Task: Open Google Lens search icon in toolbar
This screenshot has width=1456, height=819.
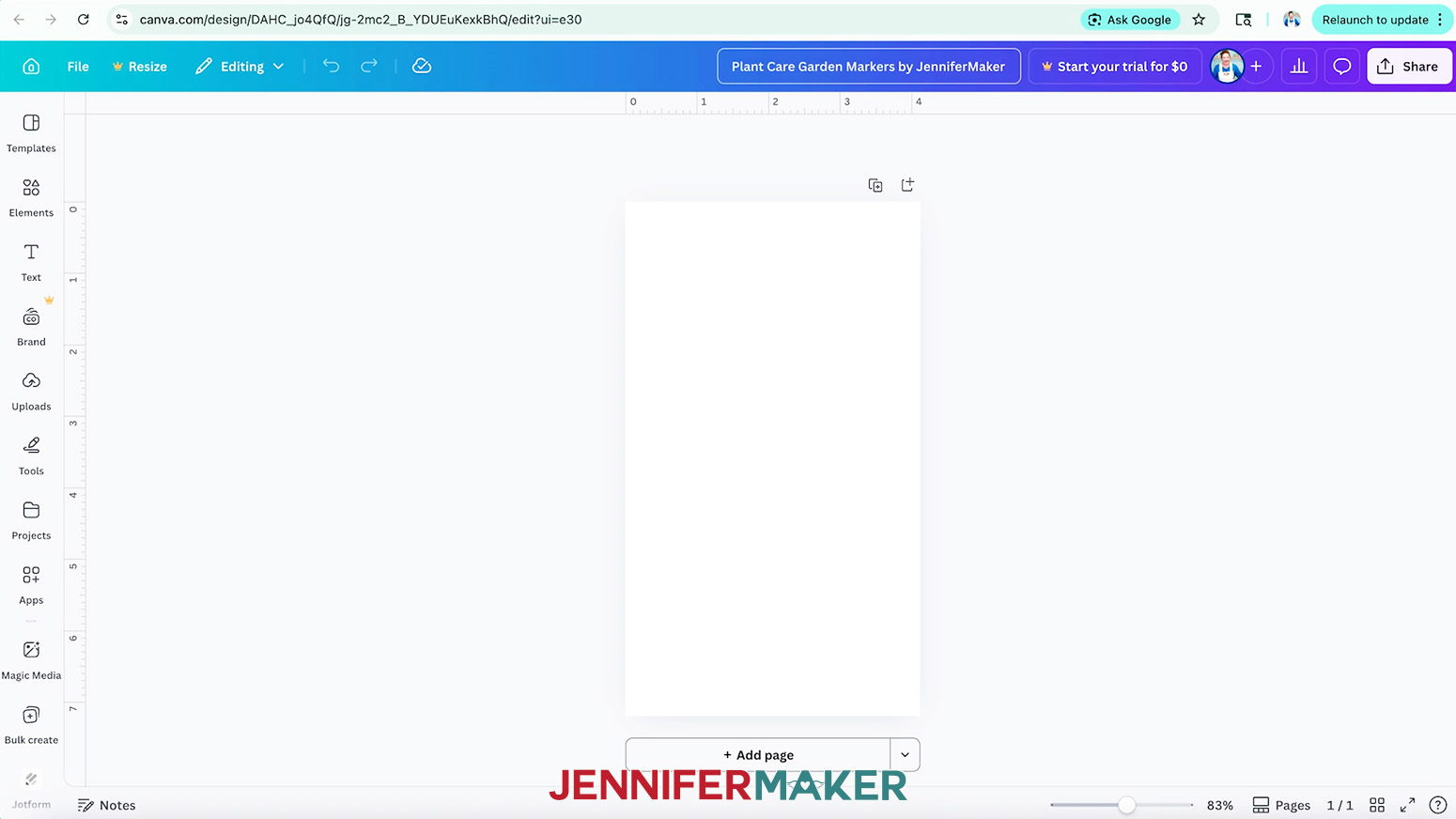Action: [1244, 20]
